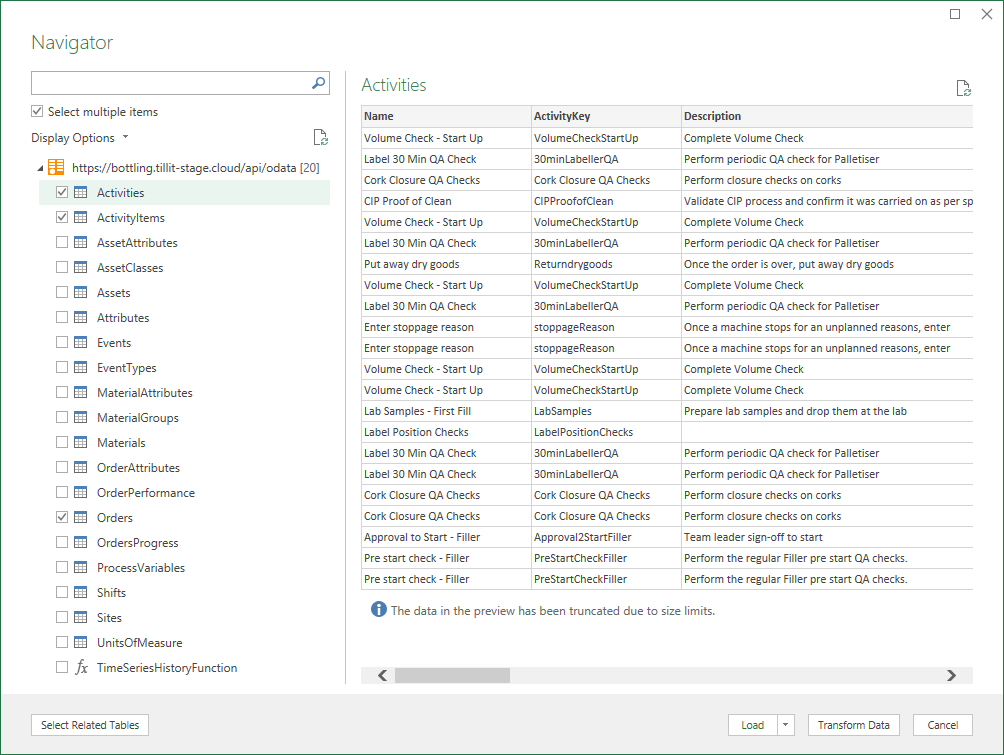Tick the Assets table checkbox
The height and width of the screenshot is (755, 1004).
(x=63, y=293)
